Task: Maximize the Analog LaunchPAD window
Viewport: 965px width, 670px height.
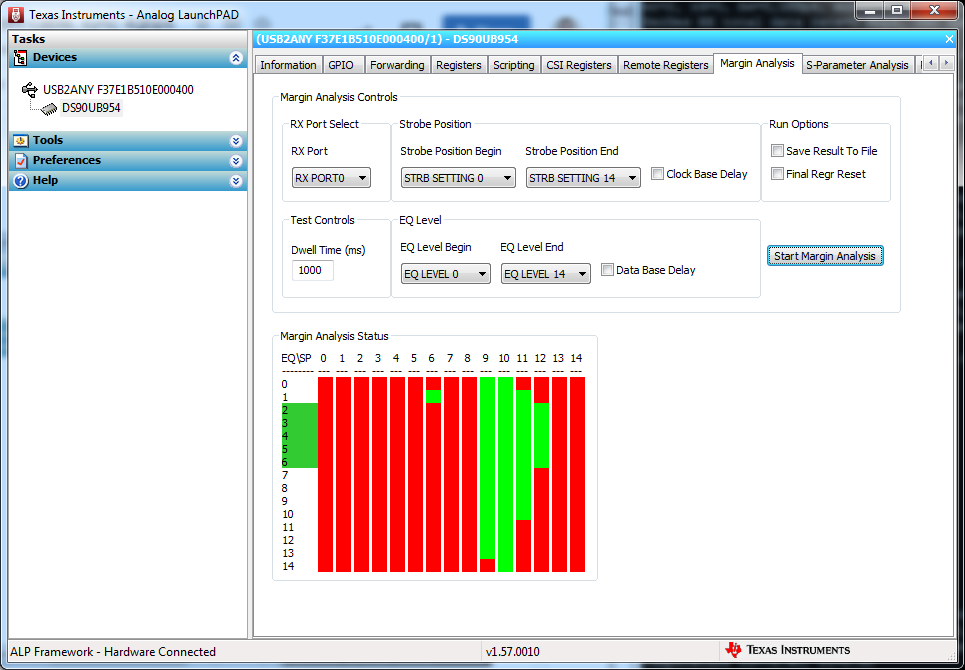Action: (897, 9)
